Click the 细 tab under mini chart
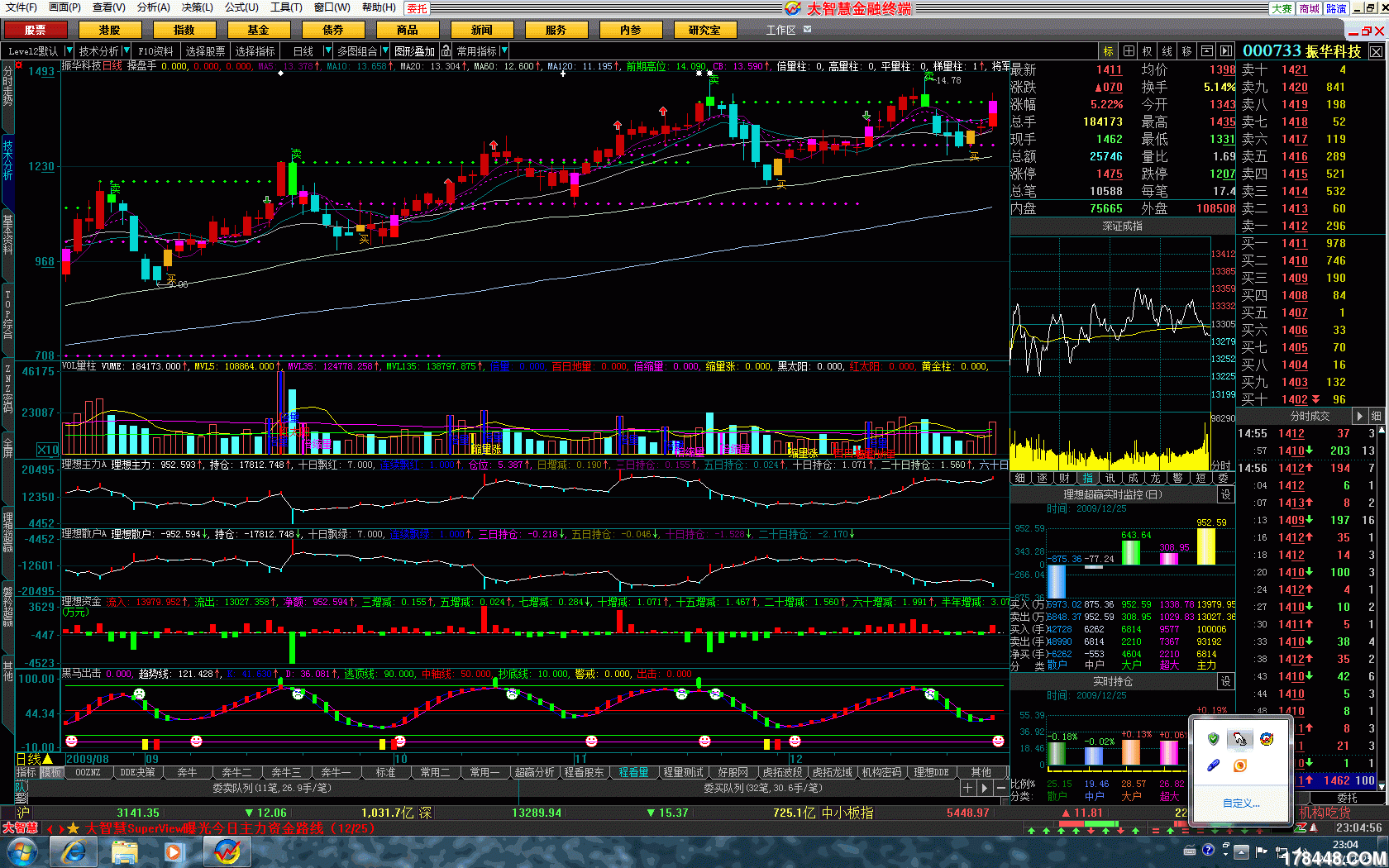 1020,478
